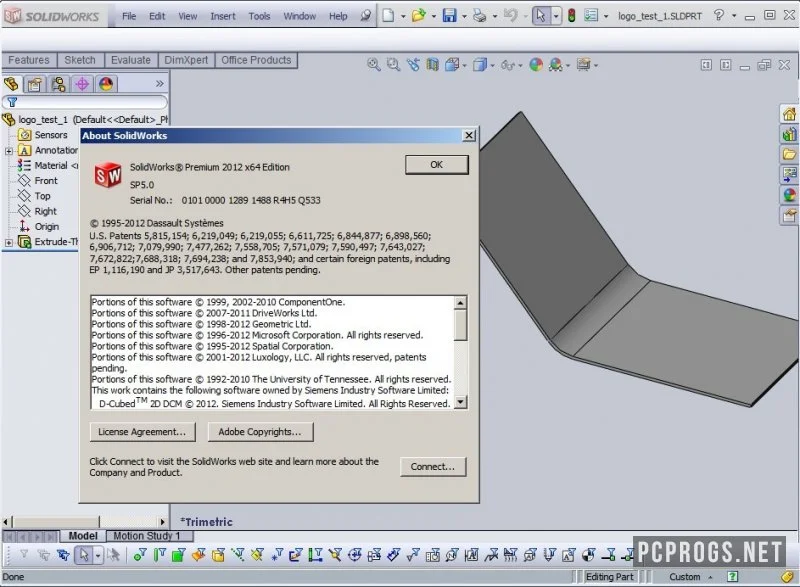
Task: Open the PropertyManager tab icon
Action: pyautogui.click(x=35, y=84)
